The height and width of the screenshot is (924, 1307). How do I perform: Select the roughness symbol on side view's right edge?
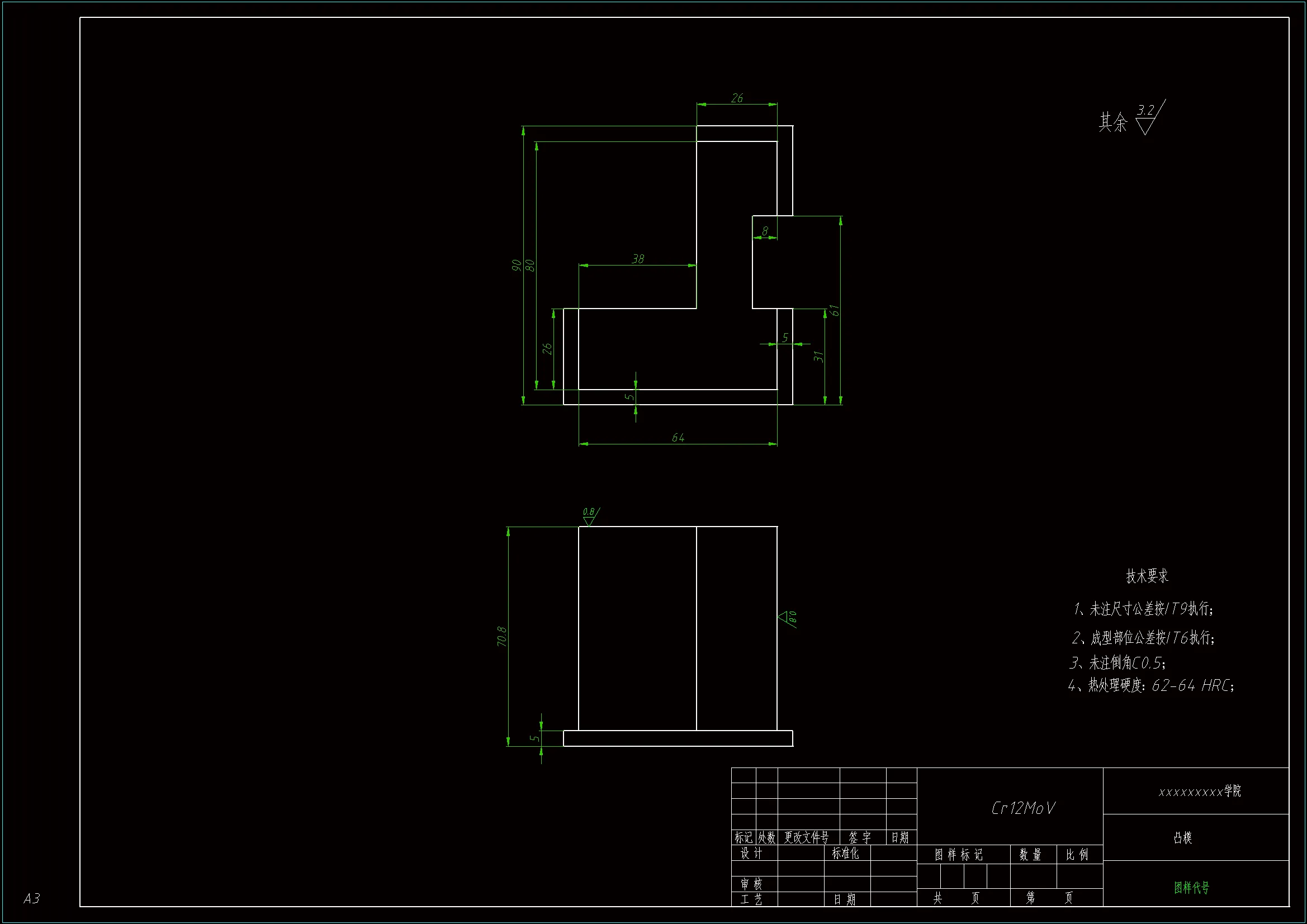(788, 618)
